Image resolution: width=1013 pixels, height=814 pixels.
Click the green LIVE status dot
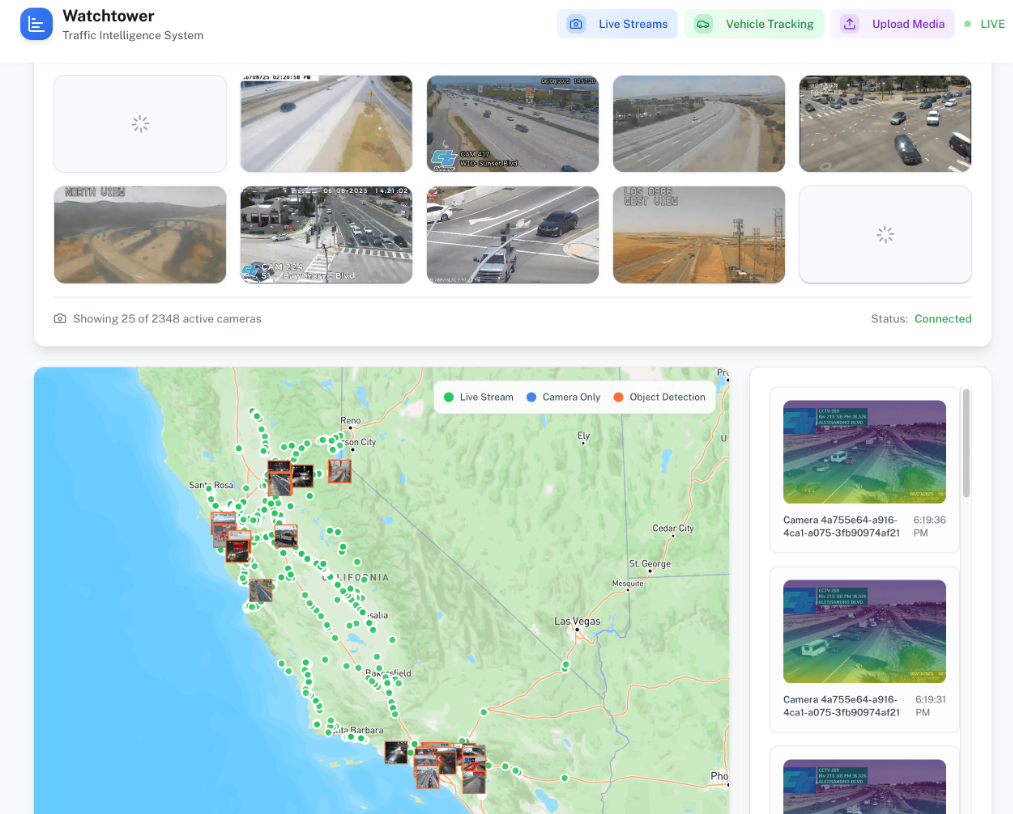pyautogui.click(x=967, y=24)
